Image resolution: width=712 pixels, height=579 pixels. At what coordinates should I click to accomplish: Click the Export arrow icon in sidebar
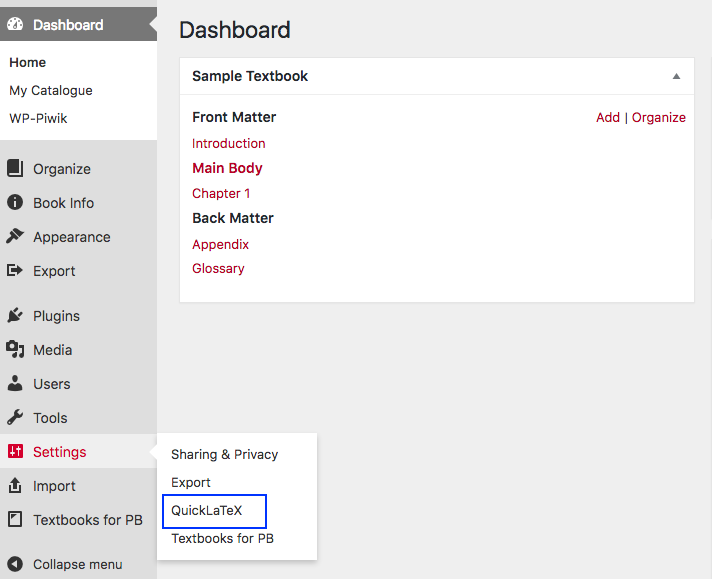15,271
